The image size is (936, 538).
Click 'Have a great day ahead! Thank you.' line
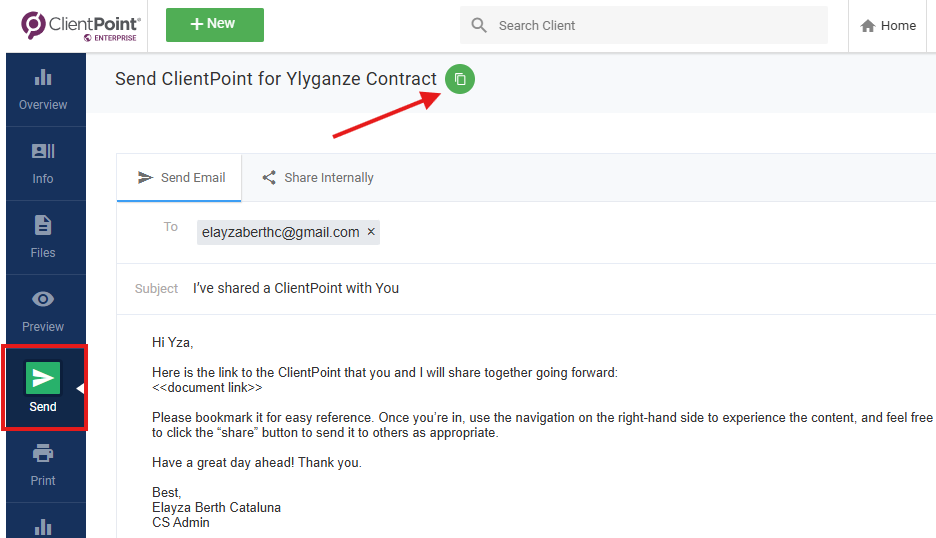(x=257, y=463)
